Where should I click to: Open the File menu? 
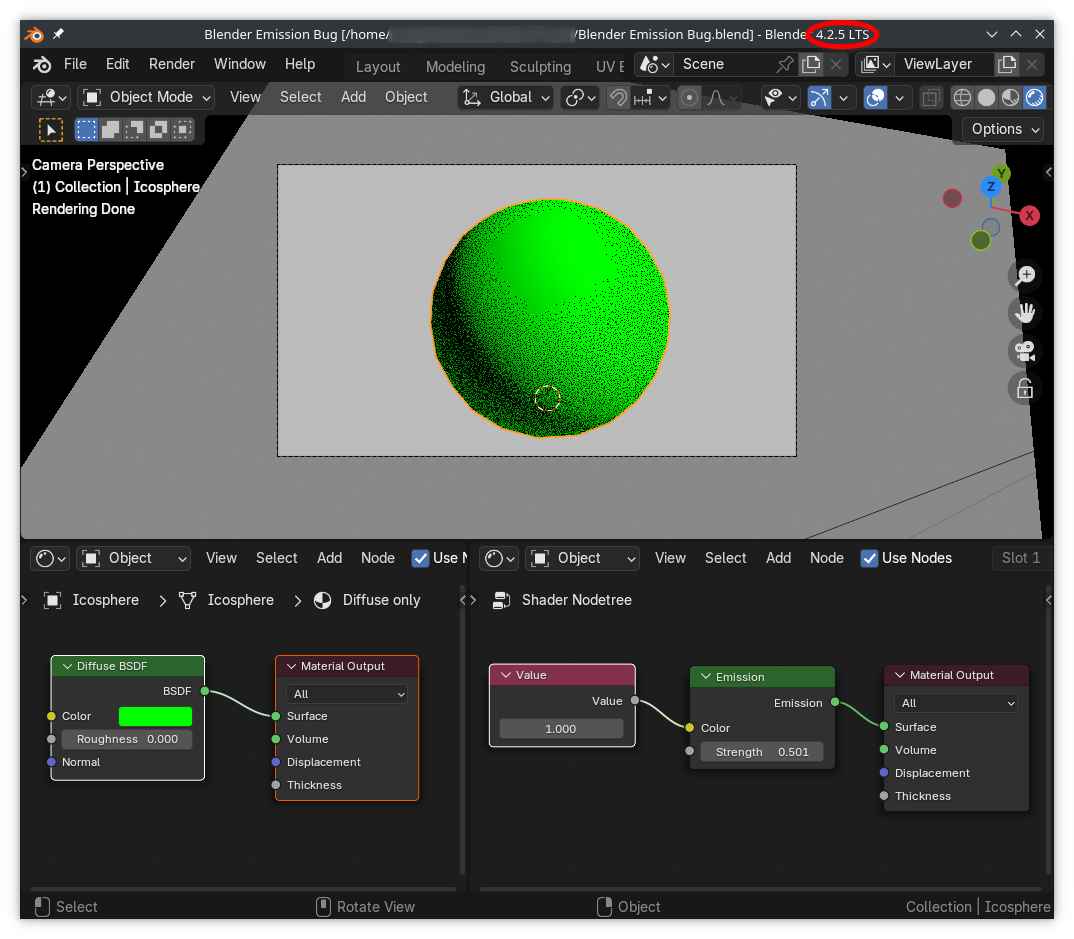pyautogui.click(x=75, y=64)
